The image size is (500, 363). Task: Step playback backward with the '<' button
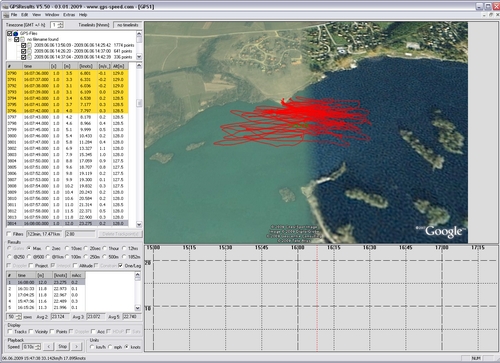tap(49, 347)
